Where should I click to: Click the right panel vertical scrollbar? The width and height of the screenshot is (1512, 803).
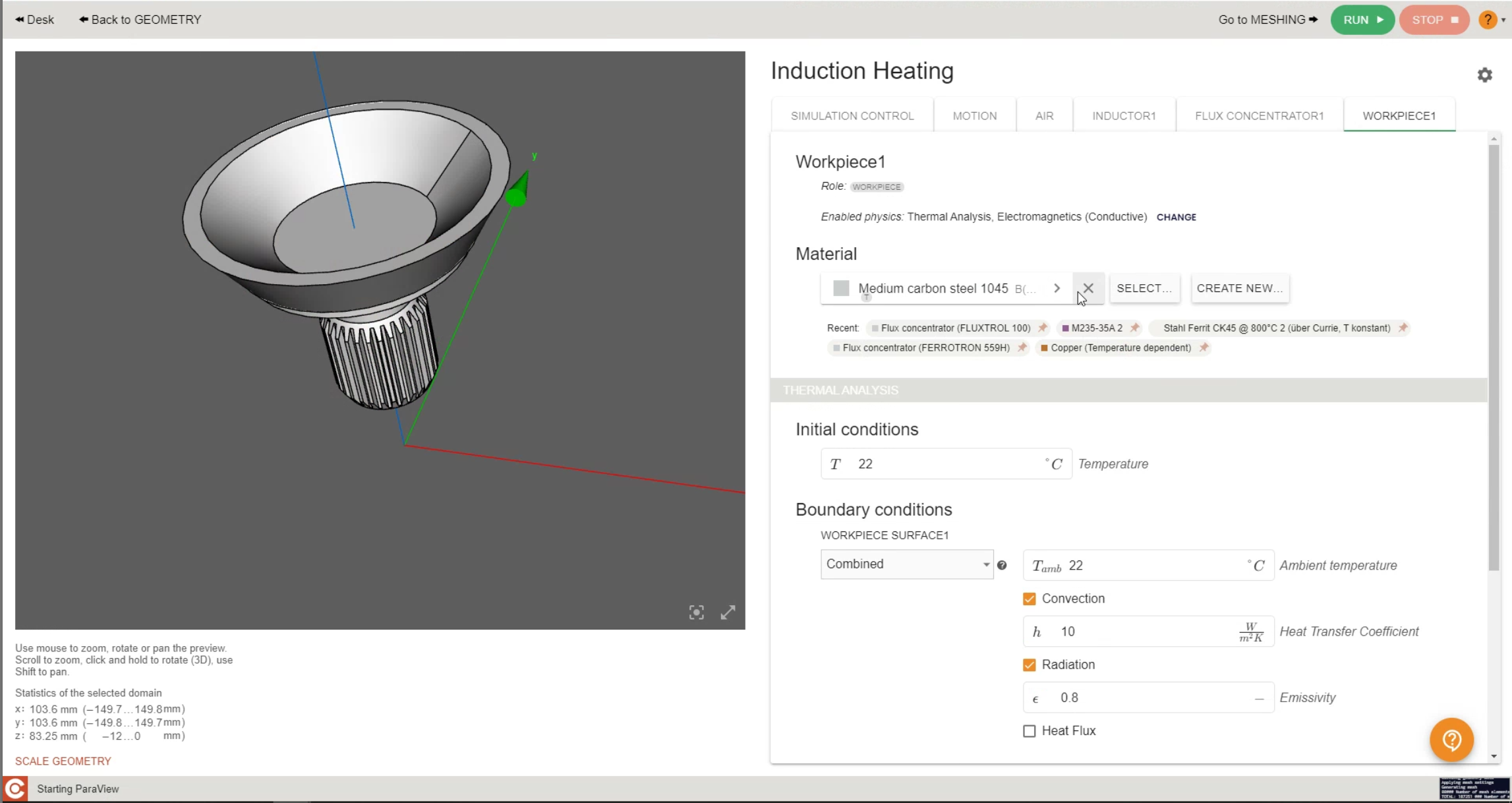1494,357
